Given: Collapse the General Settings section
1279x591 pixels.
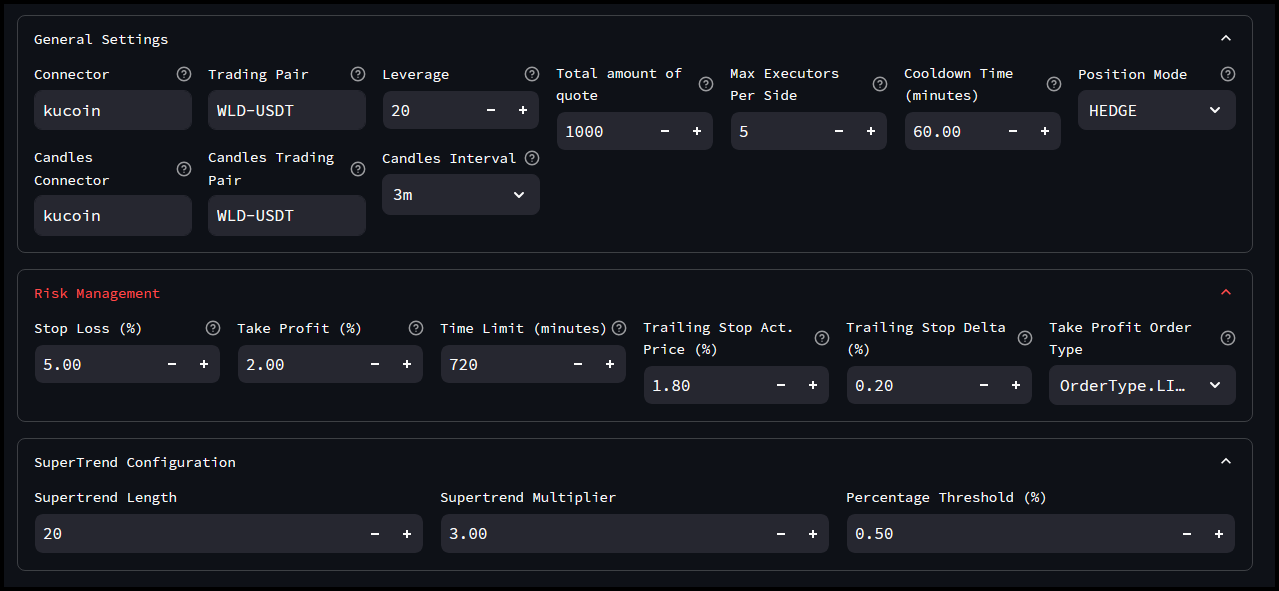Looking at the screenshot, I should coord(1226,37).
